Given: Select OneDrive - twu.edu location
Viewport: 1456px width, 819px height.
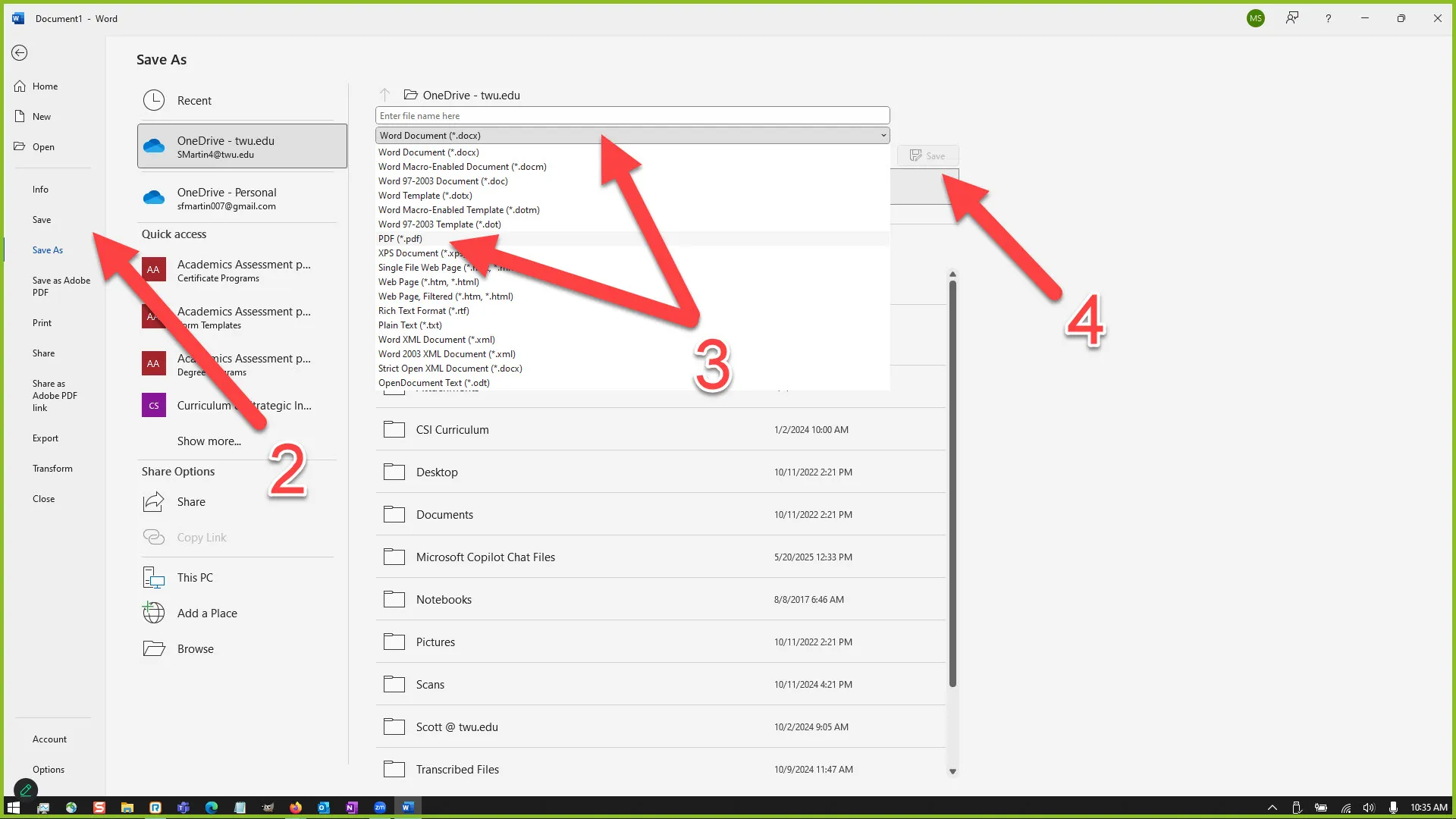Looking at the screenshot, I should click(x=242, y=146).
